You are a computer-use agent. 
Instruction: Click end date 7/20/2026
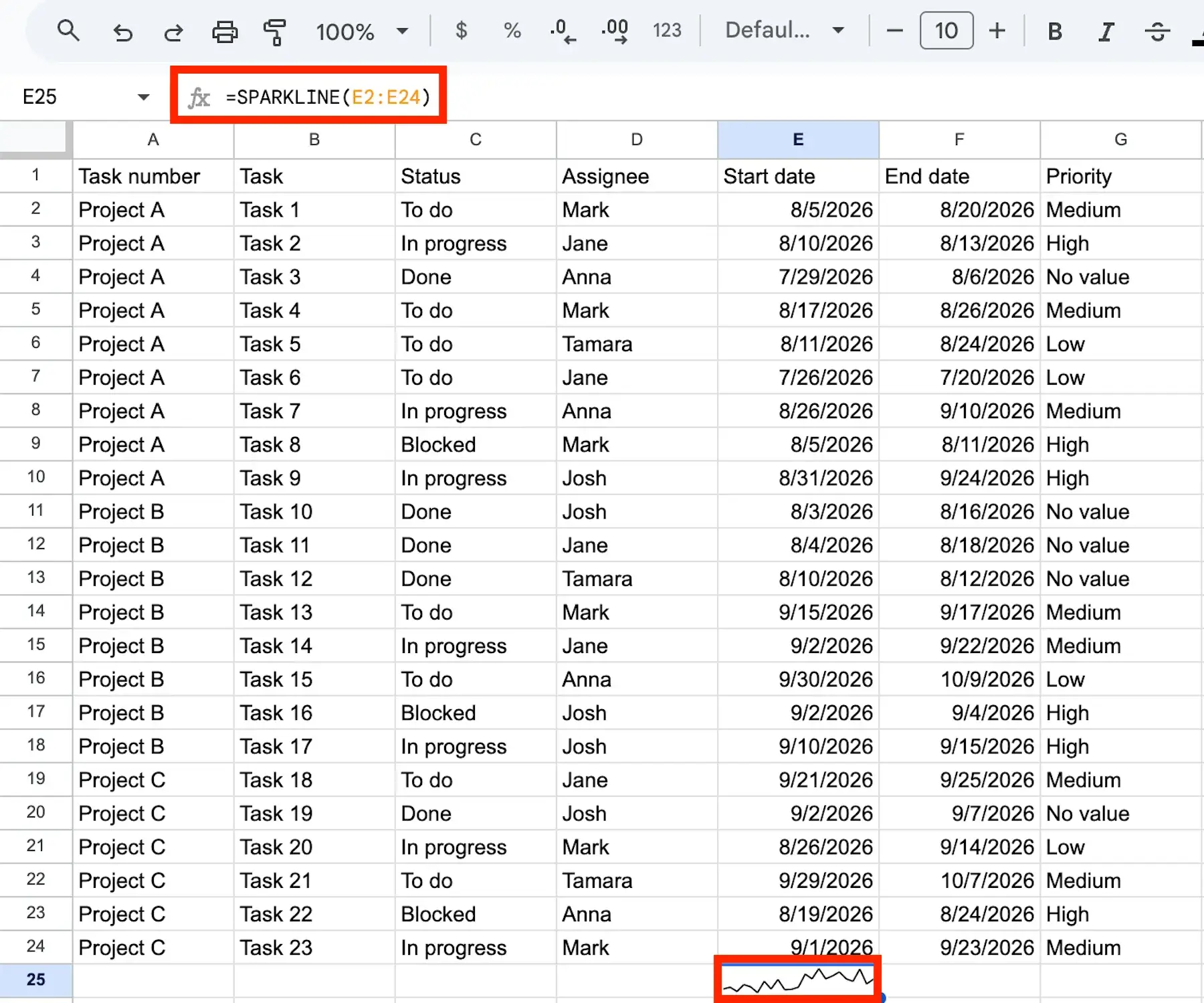959,377
